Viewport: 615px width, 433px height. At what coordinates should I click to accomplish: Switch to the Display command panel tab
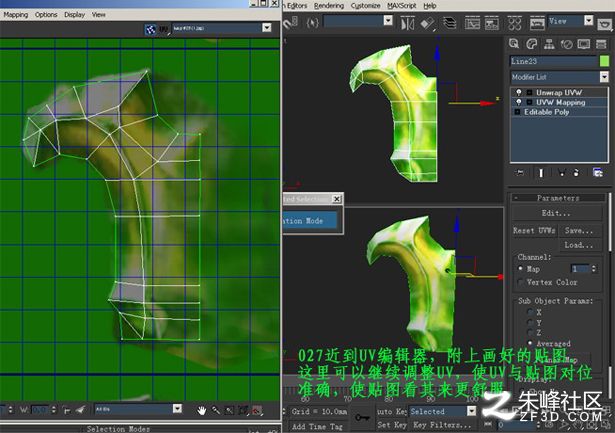[584, 44]
